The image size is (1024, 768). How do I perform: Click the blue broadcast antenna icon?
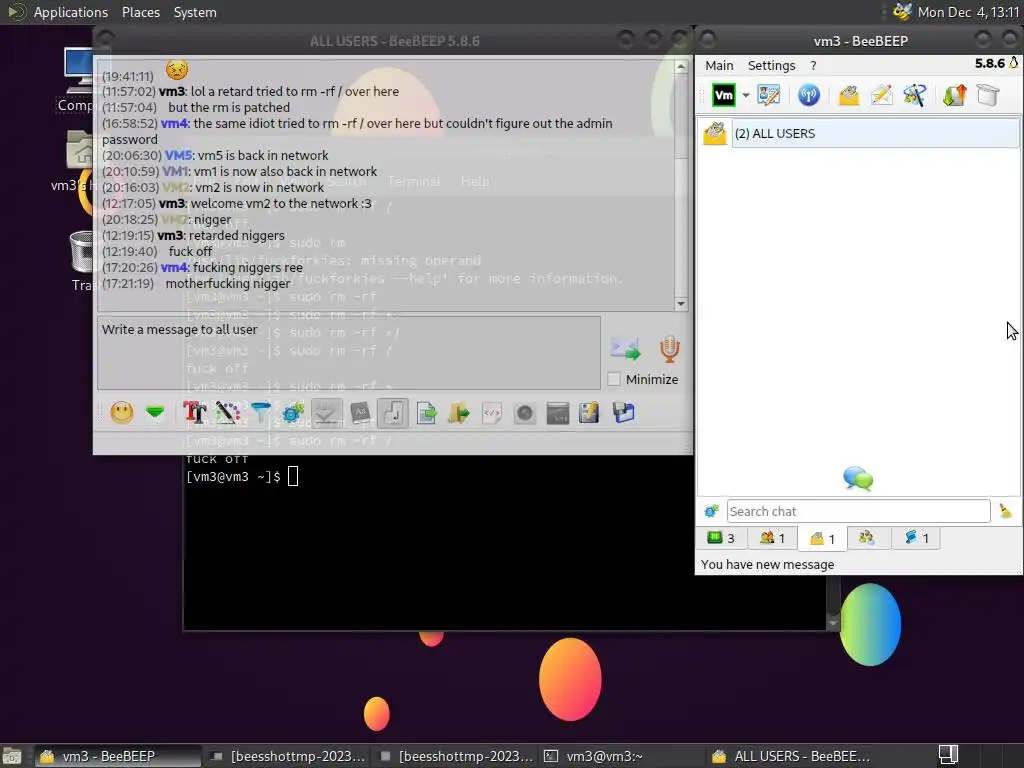pyautogui.click(x=808, y=95)
